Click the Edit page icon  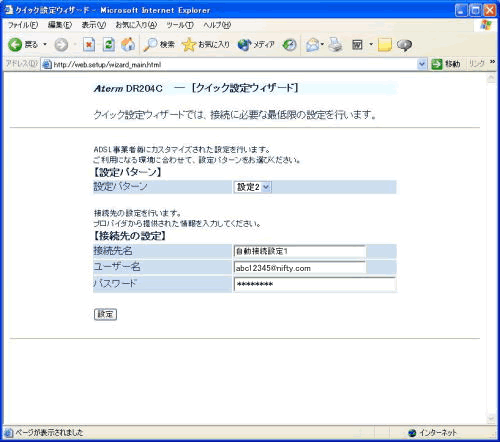click(357, 44)
